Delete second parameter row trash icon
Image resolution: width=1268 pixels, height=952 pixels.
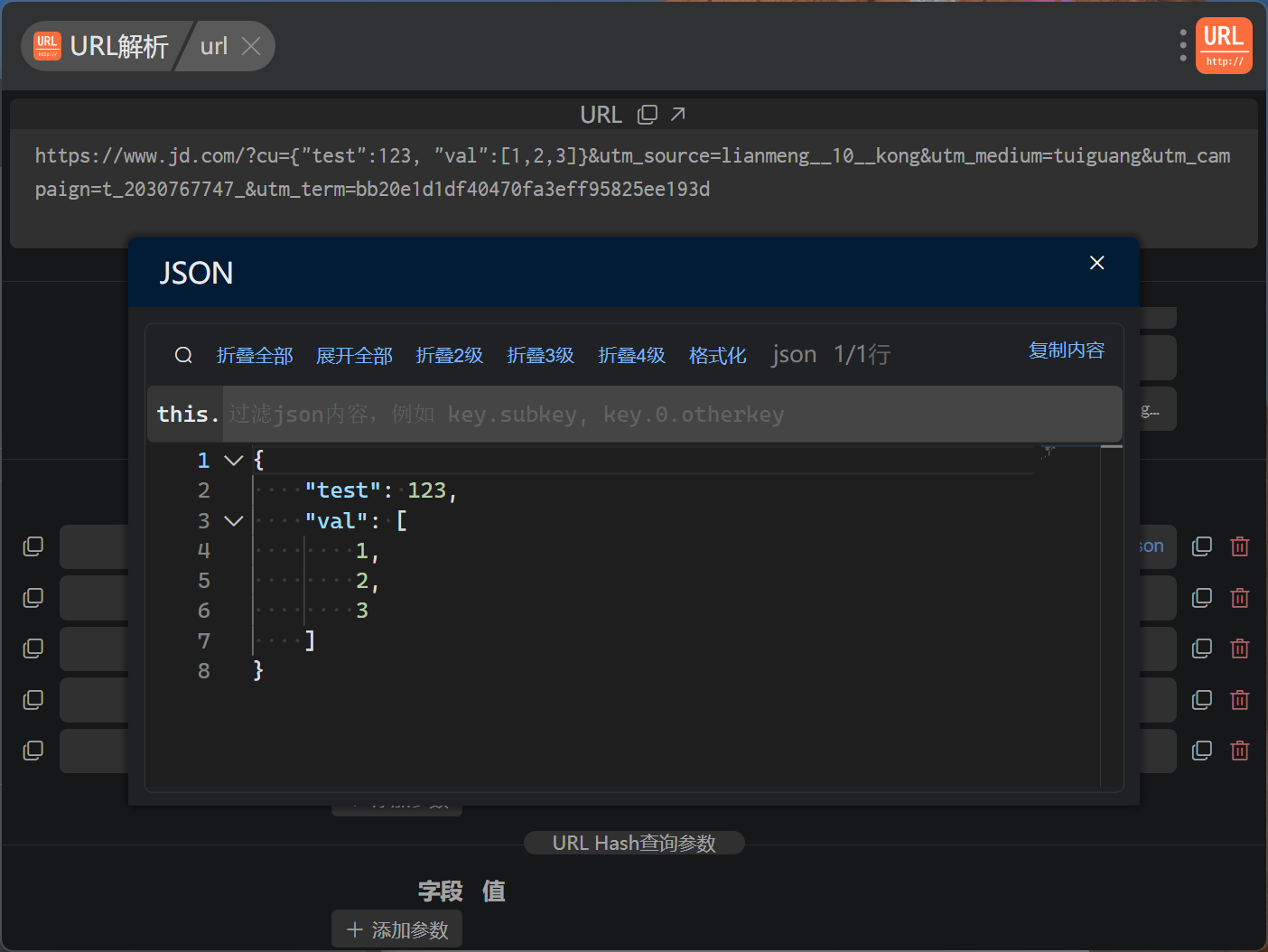[x=1240, y=598]
